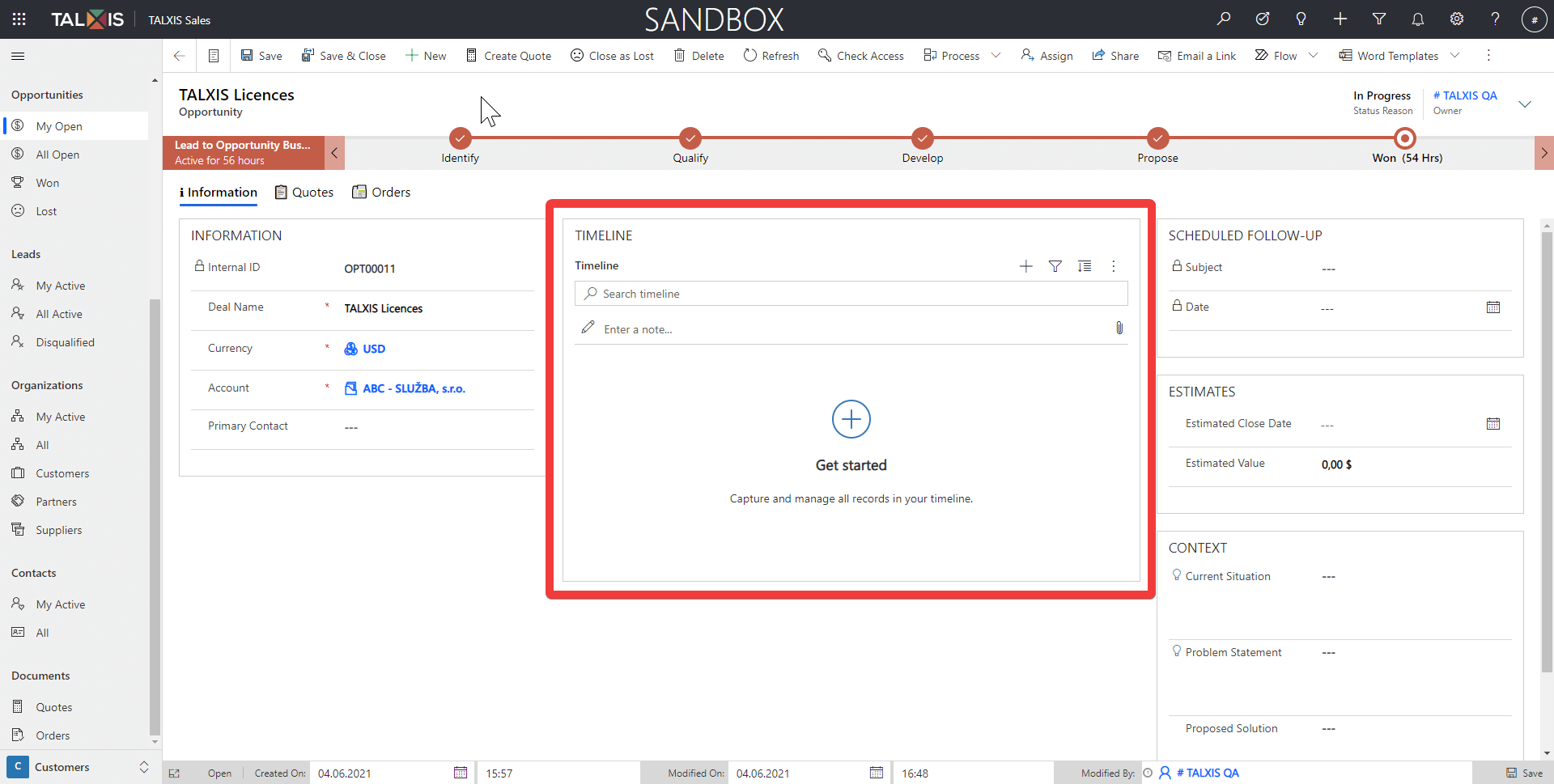Open the app launcher waffle icon

coord(19,19)
